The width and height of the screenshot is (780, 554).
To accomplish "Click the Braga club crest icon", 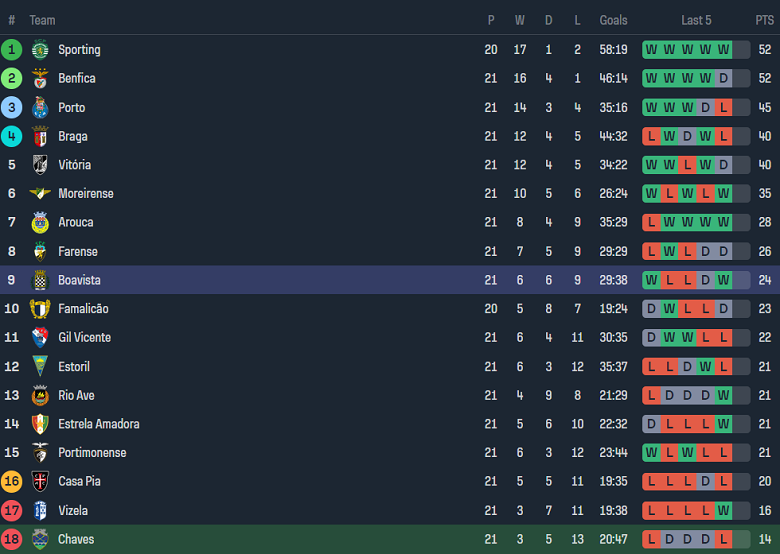I will [x=40, y=136].
